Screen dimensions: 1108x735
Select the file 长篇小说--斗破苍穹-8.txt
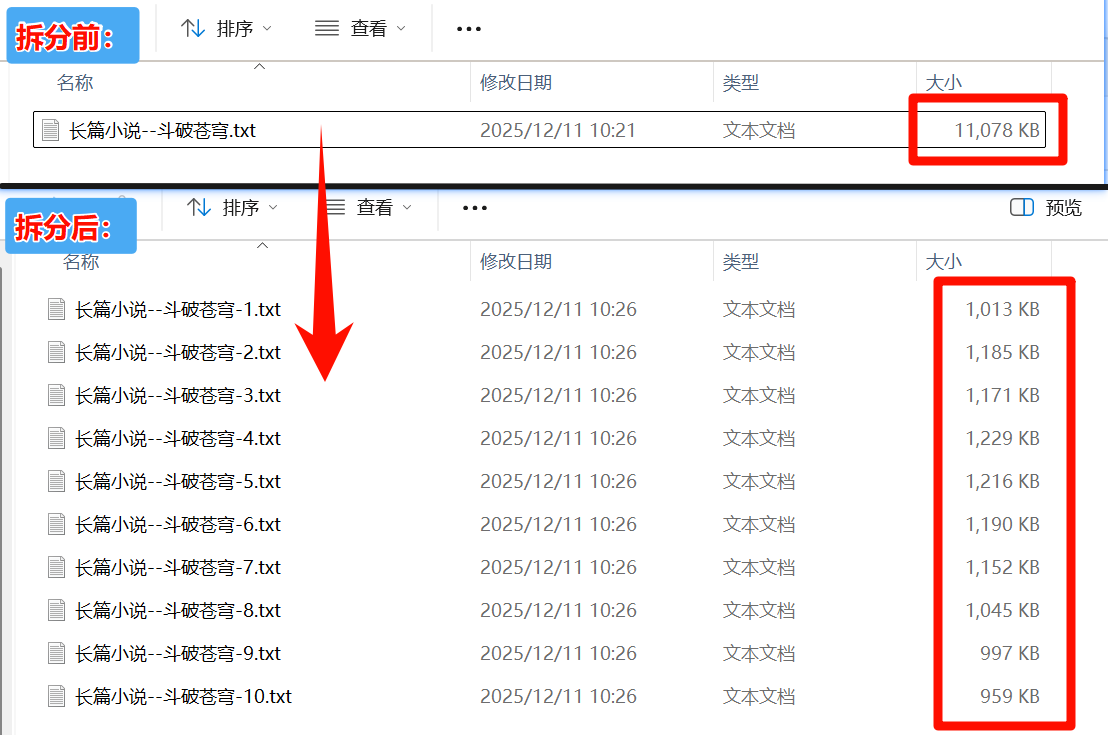(x=180, y=611)
